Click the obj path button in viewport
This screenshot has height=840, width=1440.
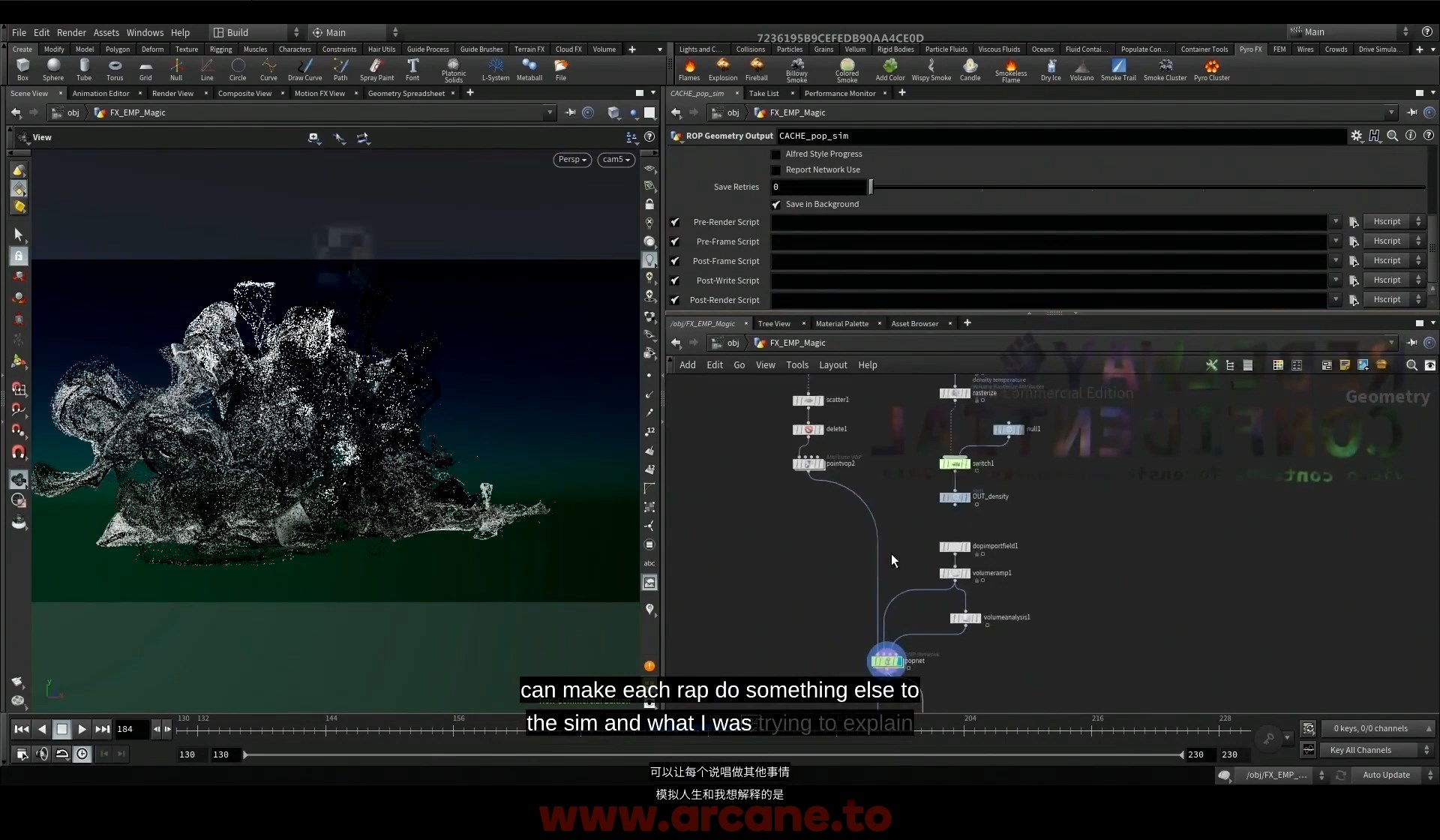click(x=66, y=112)
